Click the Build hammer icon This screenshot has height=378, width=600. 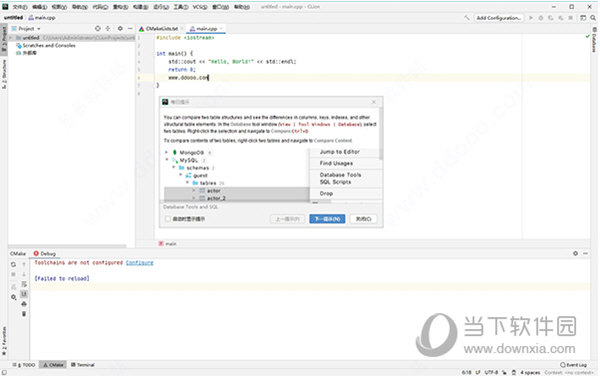(467, 18)
